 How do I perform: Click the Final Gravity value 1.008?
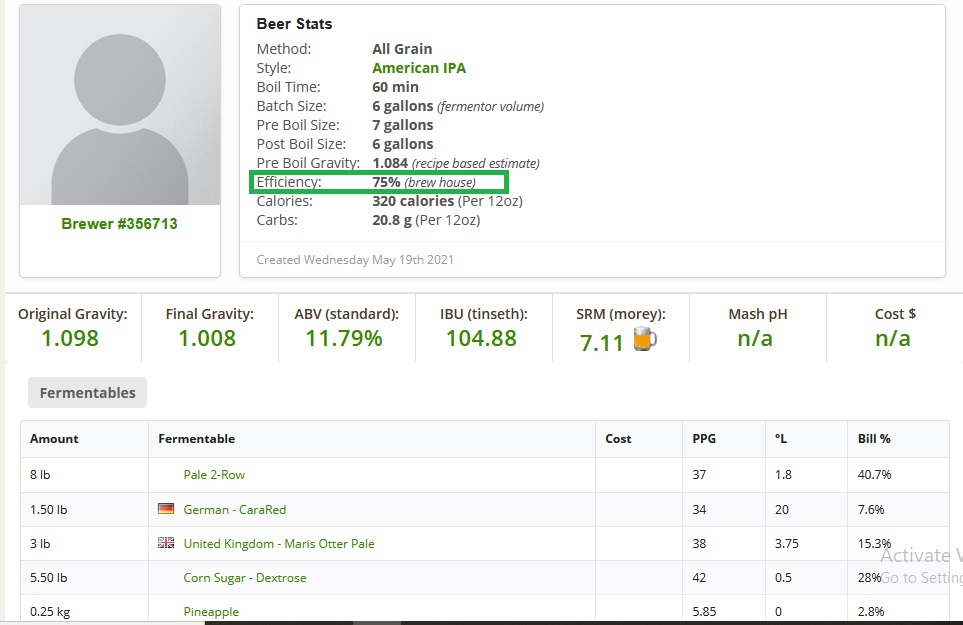(207, 338)
